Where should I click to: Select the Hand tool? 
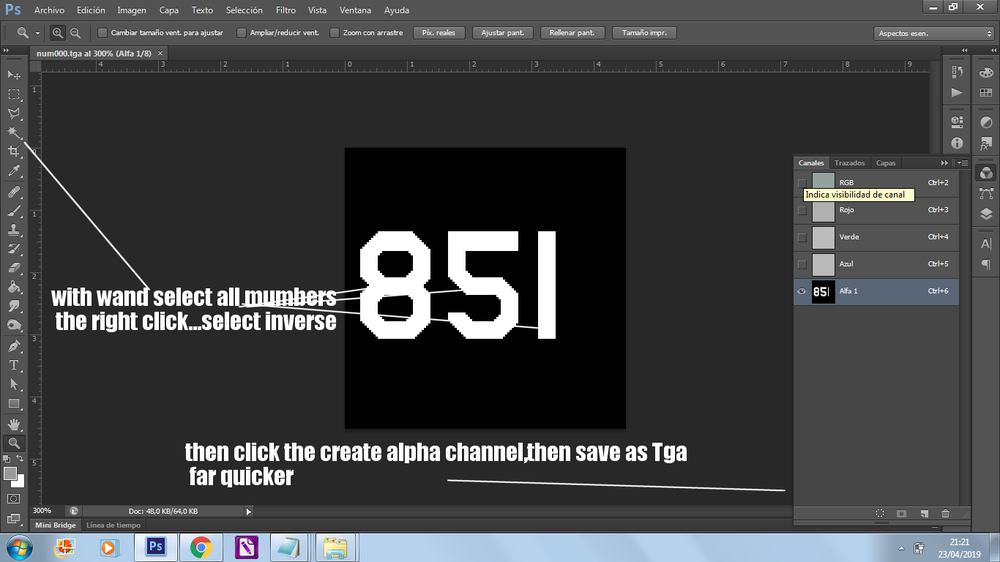coord(13,424)
